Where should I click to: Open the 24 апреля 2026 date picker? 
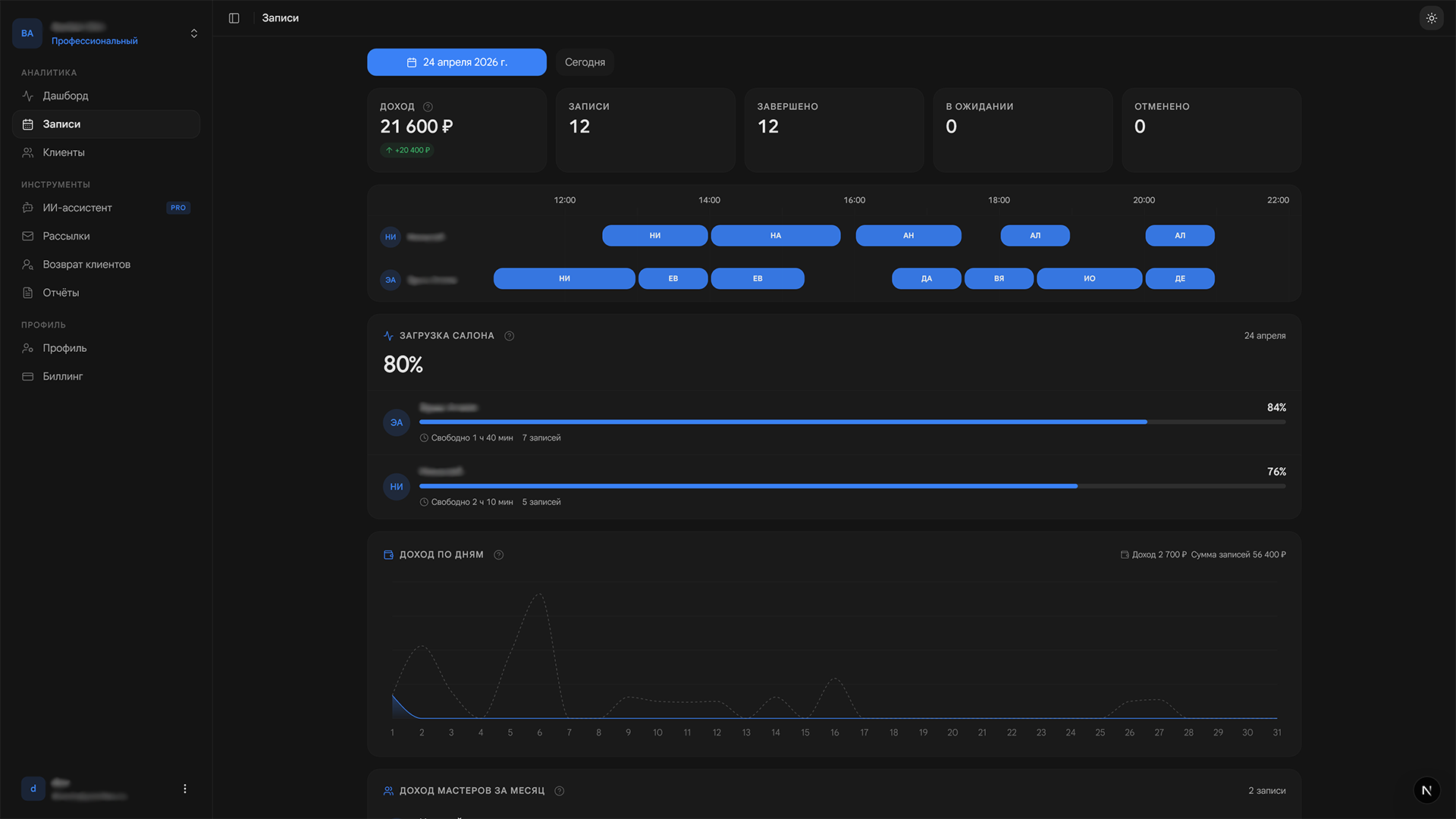coord(457,62)
